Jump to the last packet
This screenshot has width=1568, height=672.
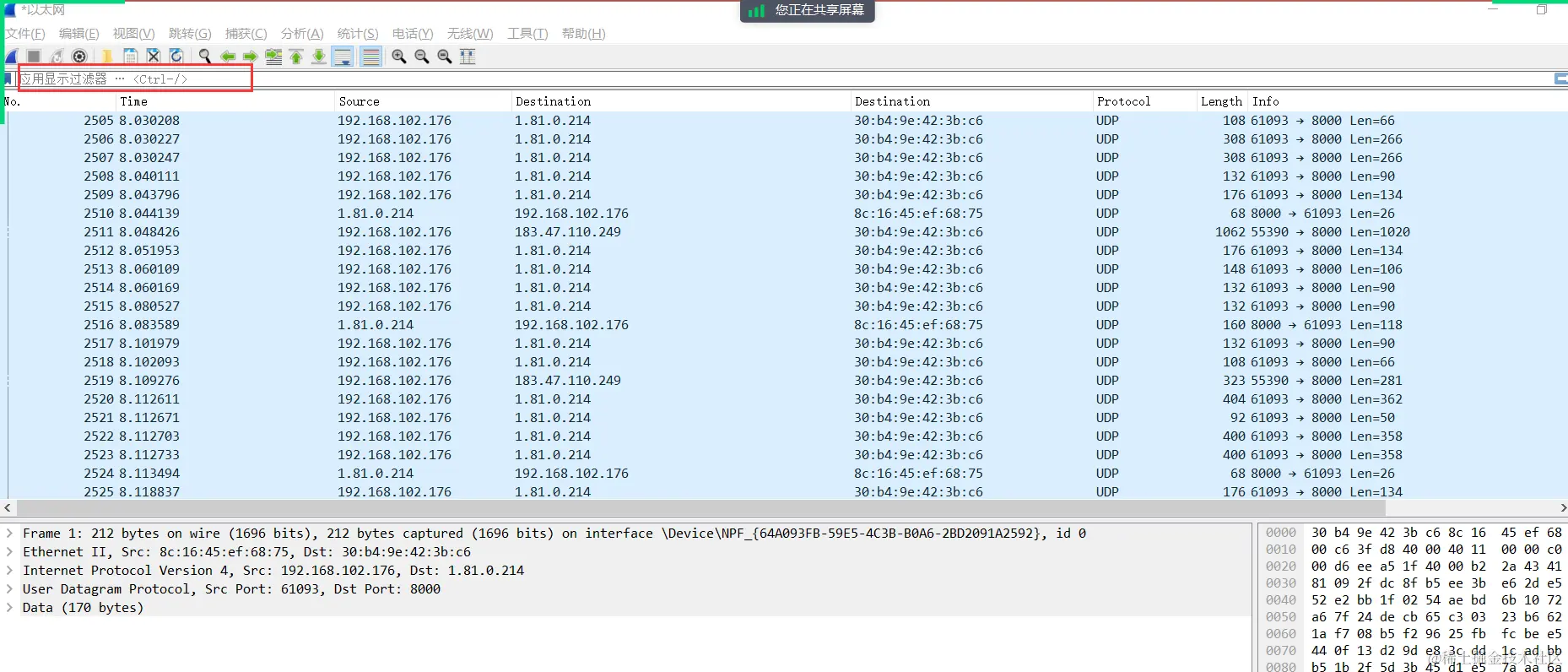click(319, 57)
